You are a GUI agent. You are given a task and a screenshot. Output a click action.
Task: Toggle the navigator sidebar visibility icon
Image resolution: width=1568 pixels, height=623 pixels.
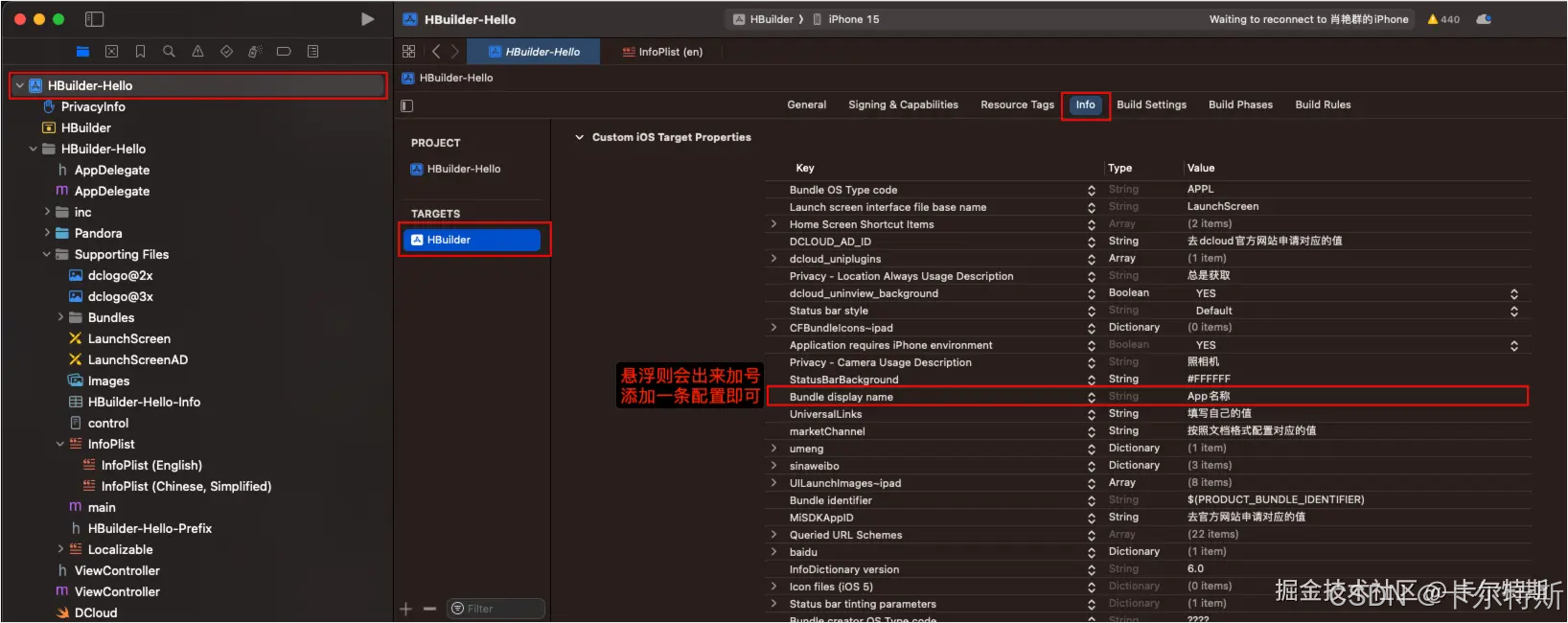pyautogui.click(x=94, y=19)
